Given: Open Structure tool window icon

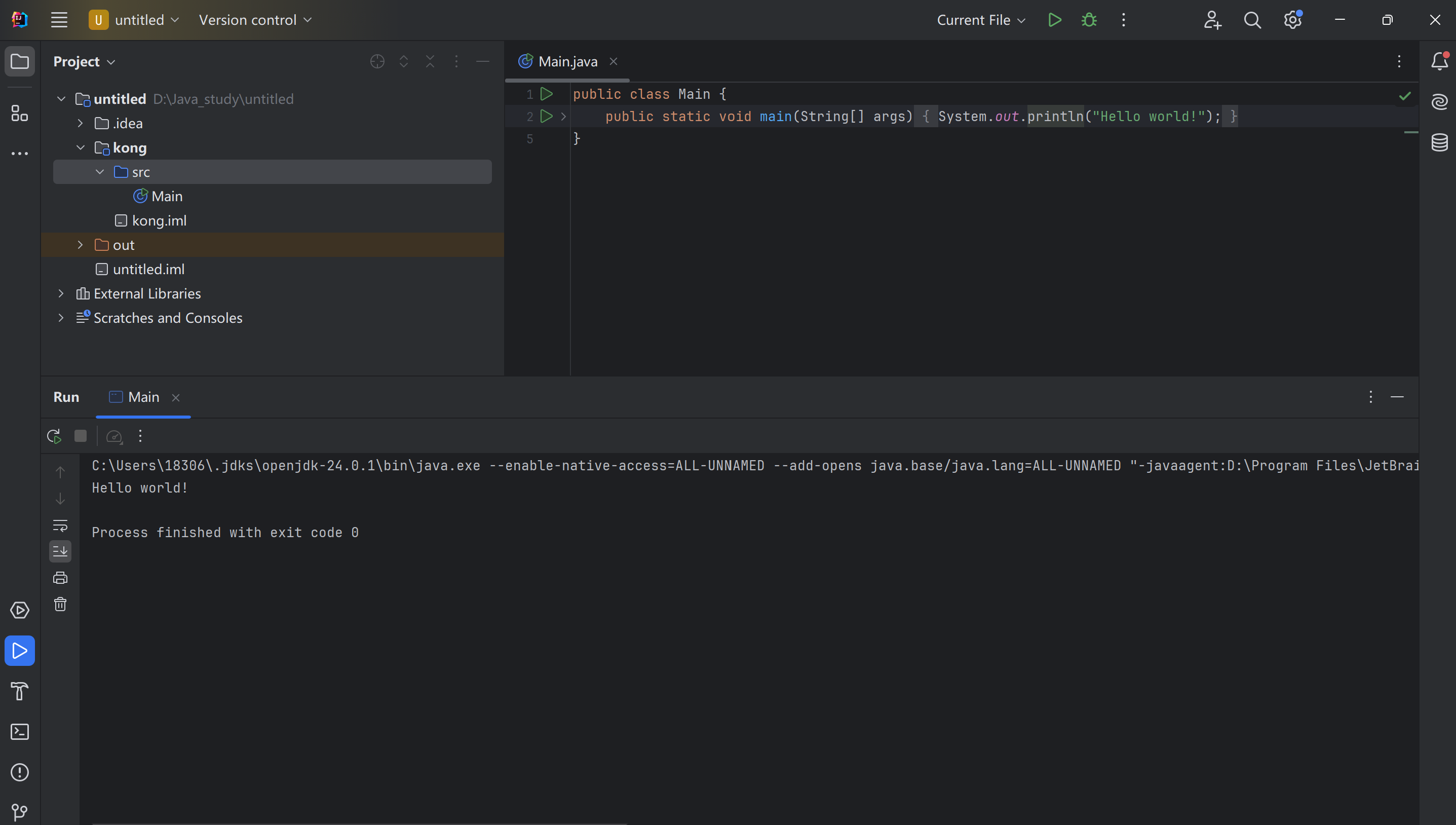Looking at the screenshot, I should coord(20,114).
